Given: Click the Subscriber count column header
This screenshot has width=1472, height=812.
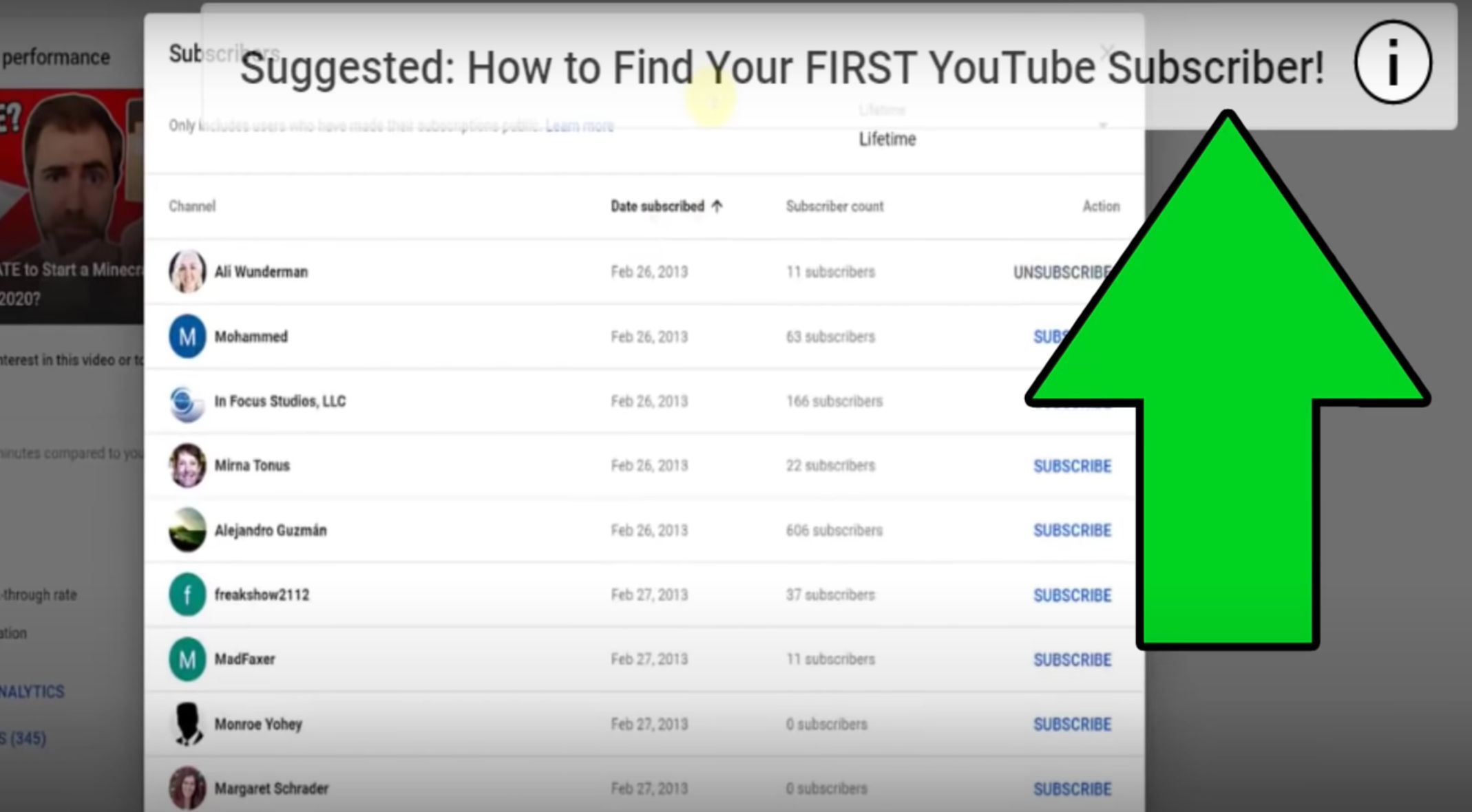Looking at the screenshot, I should coord(834,206).
